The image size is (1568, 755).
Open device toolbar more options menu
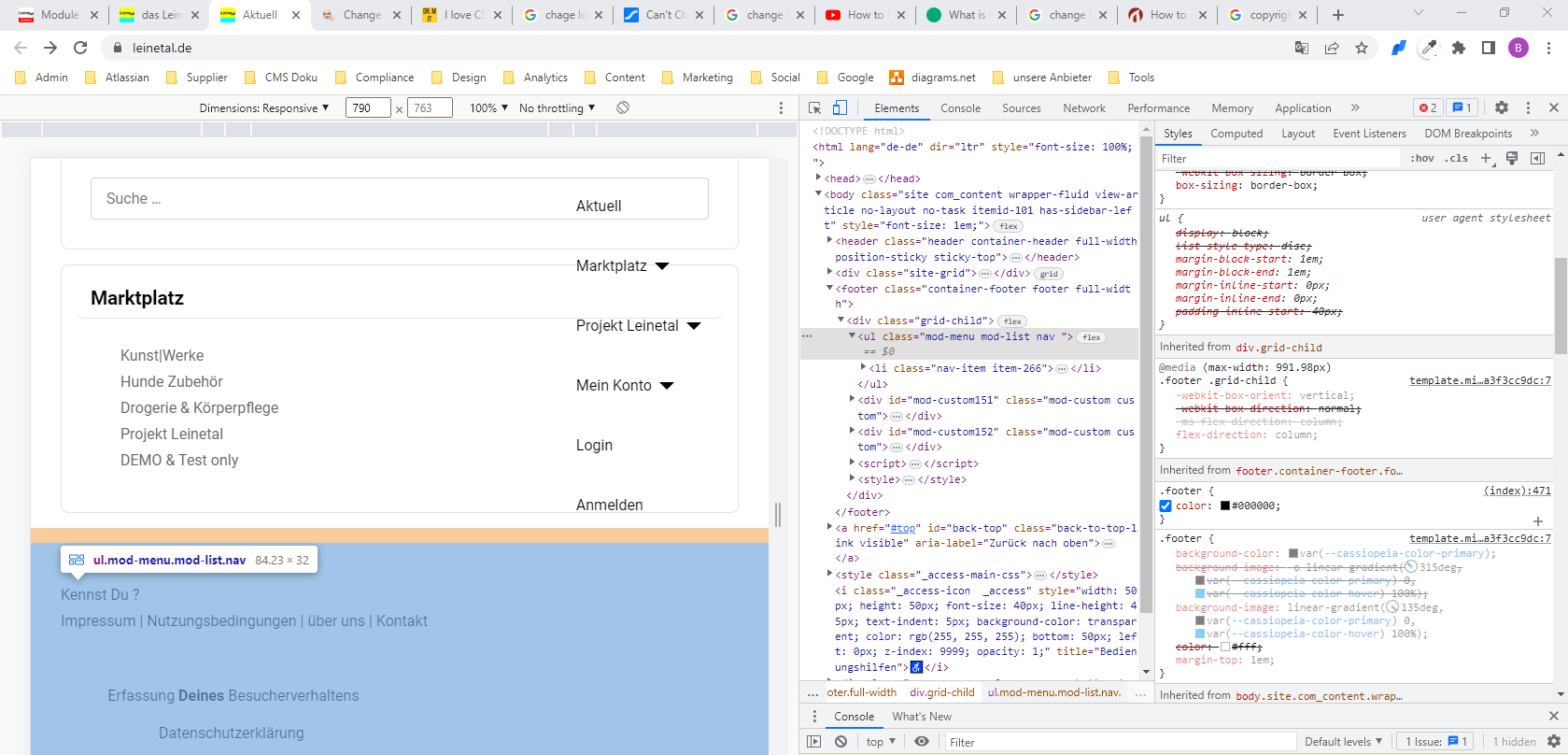(x=782, y=107)
